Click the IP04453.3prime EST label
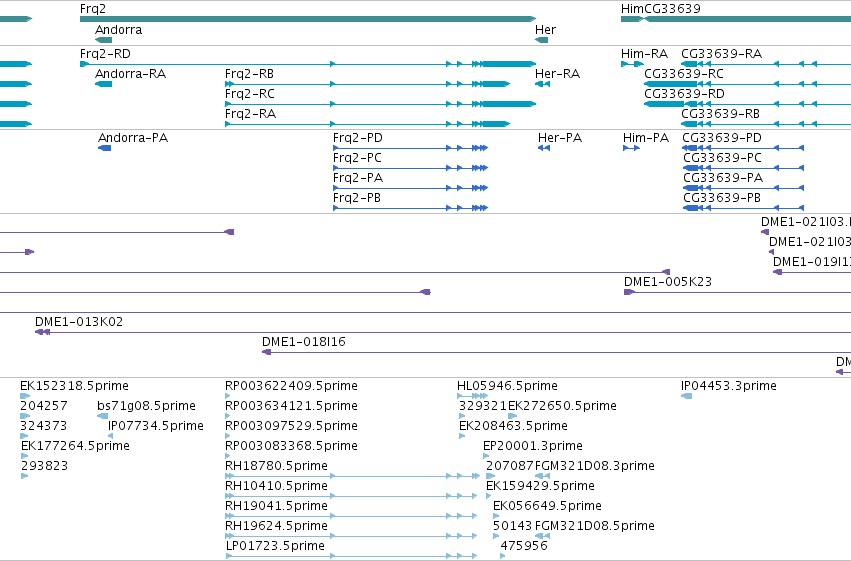Image resolution: width=851 pixels, height=561 pixels. tap(729, 386)
